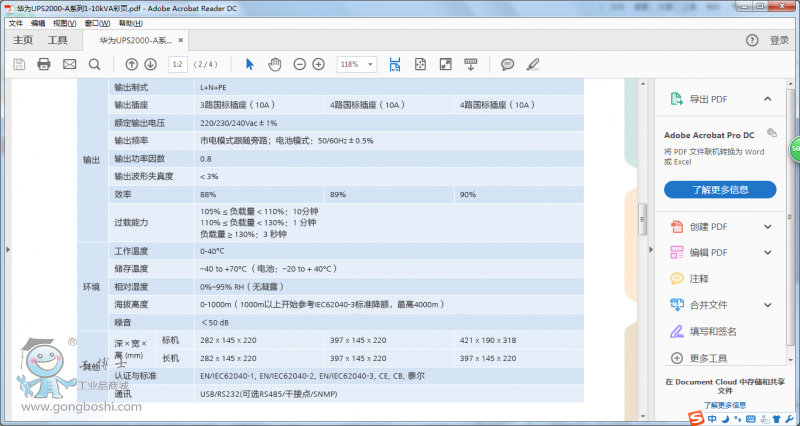Expand the 合并文件 section chevron

coord(768,305)
